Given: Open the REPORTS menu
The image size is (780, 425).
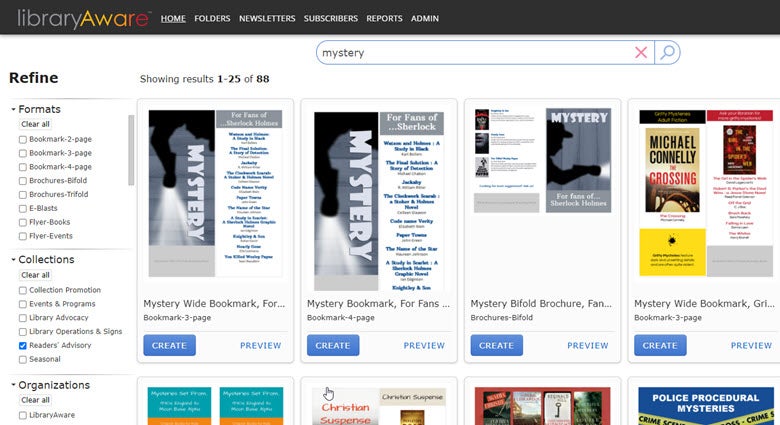Looking at the screenshot, I should [x=385, y=18].
